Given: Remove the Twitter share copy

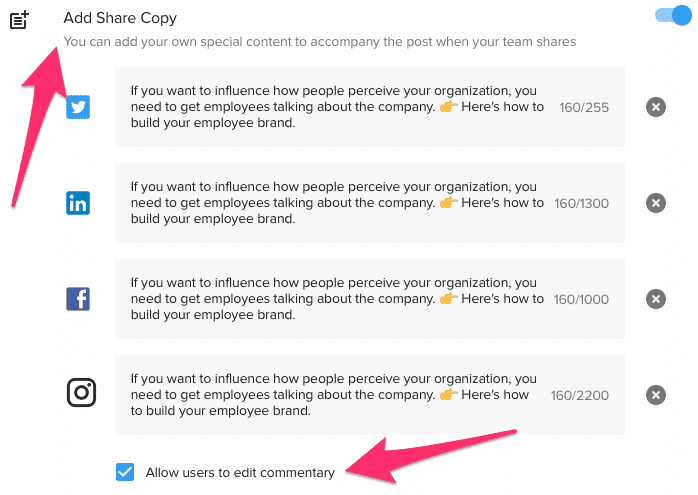Looking at the screenshot, I should click(x=655, y=107).
